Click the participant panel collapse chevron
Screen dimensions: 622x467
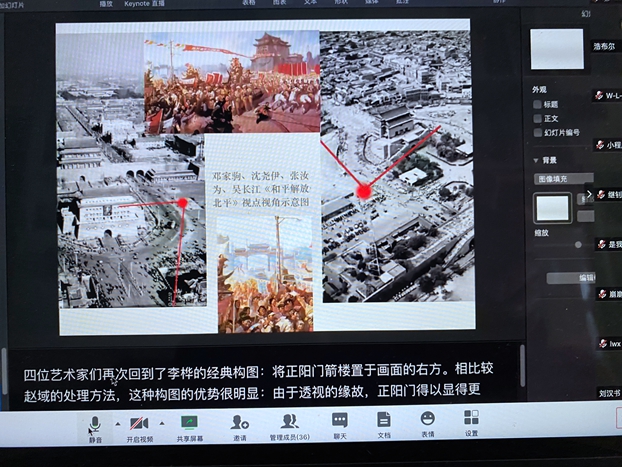(x=589, y=194)
